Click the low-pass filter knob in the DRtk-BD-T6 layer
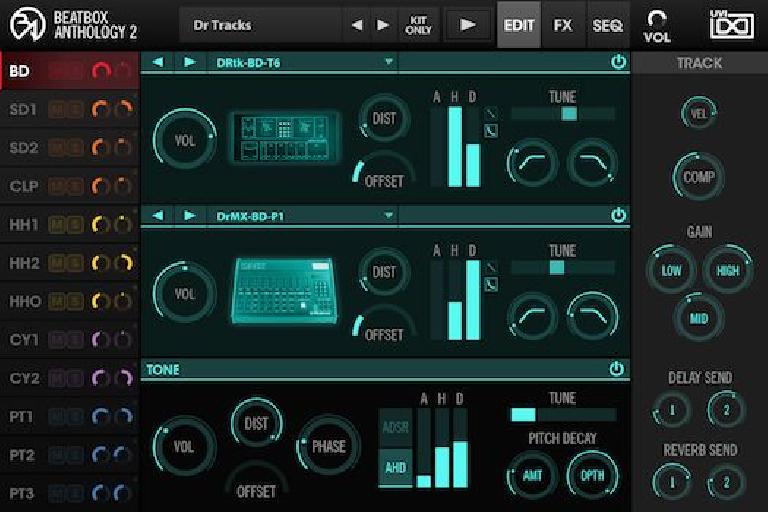The height and width of the screenshot is (512, 768). (x=592, y=163)
